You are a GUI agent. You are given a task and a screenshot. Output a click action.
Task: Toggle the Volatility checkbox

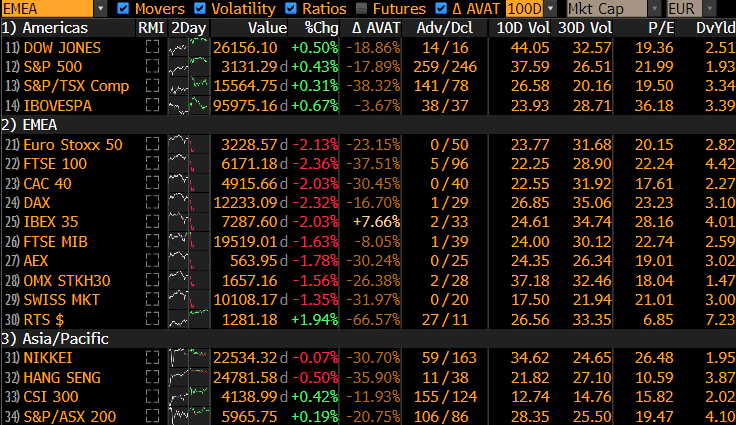(x=199, y=8)
